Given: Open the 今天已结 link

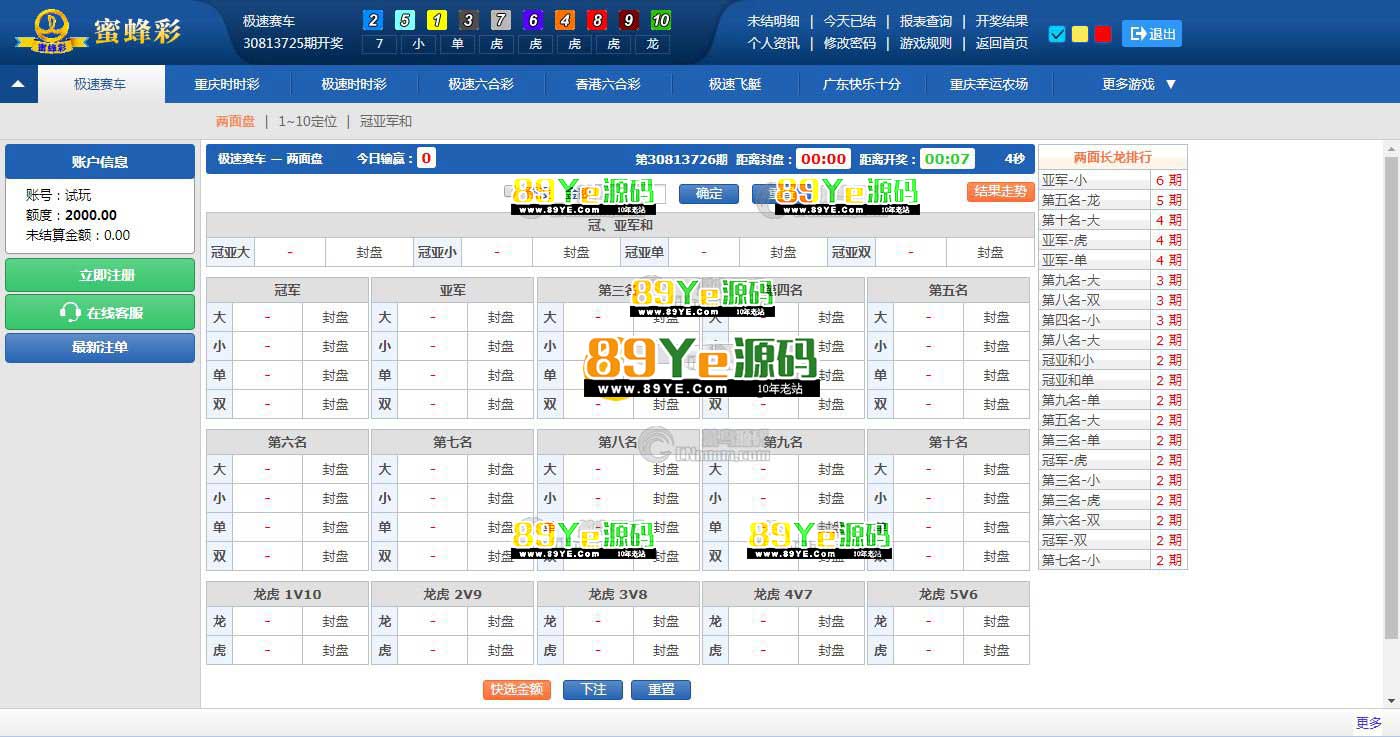Looking at the screenshot, I should coord(850,21).
